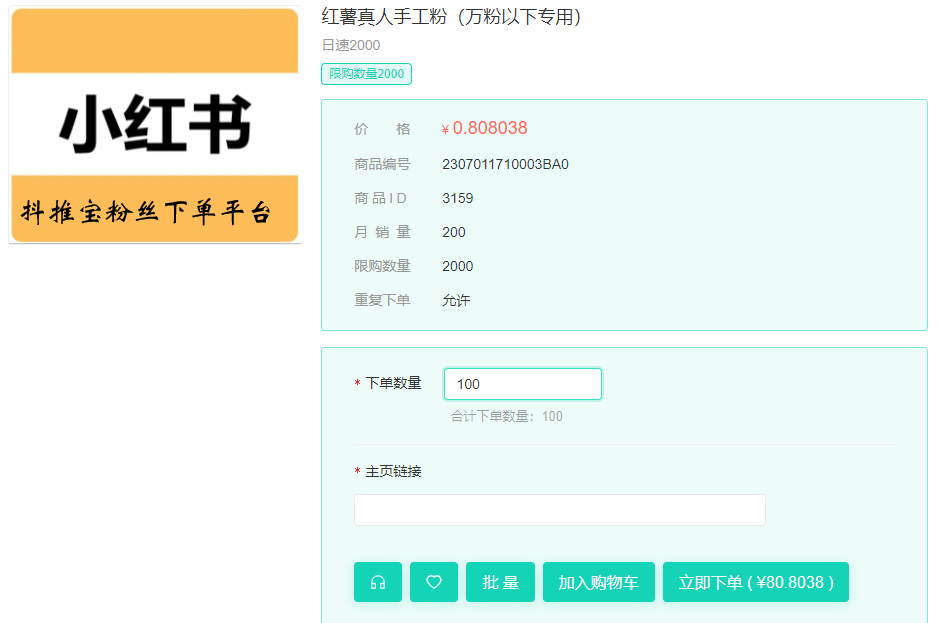Click the 商品编号 label
944x623 pixels.
(x=382, y=164)
